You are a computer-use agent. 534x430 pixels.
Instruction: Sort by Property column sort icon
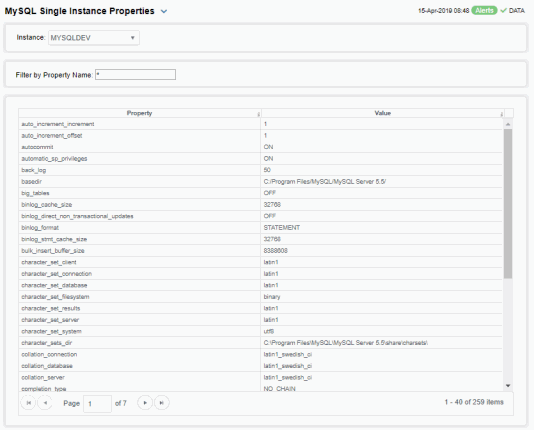258,114
